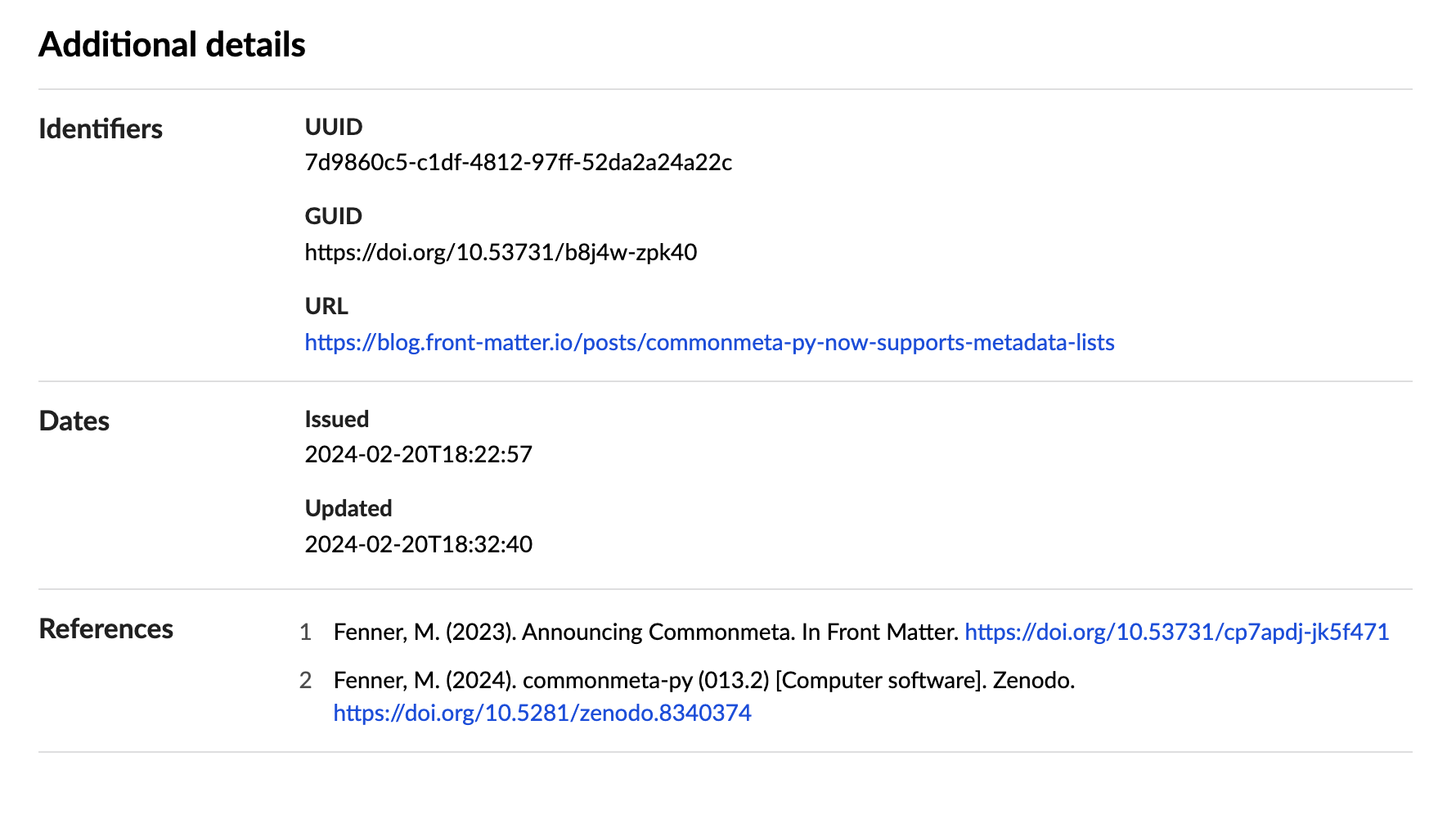Open the Announcing Commonmeta DOI link

(1176, 632)
